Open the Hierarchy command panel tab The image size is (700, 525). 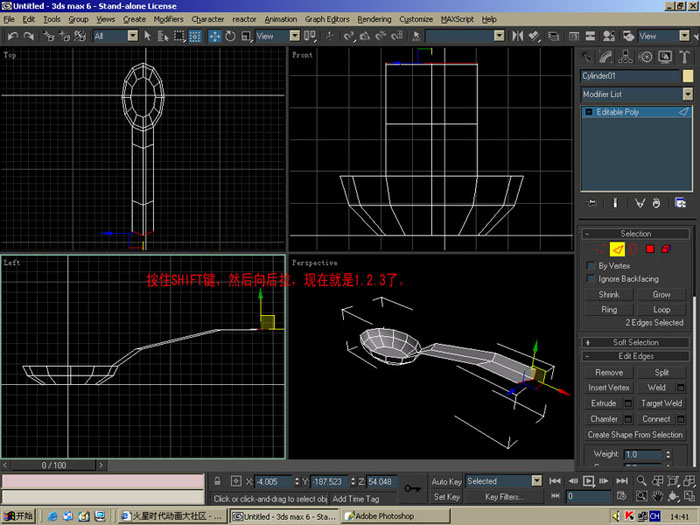pos(625,57)
